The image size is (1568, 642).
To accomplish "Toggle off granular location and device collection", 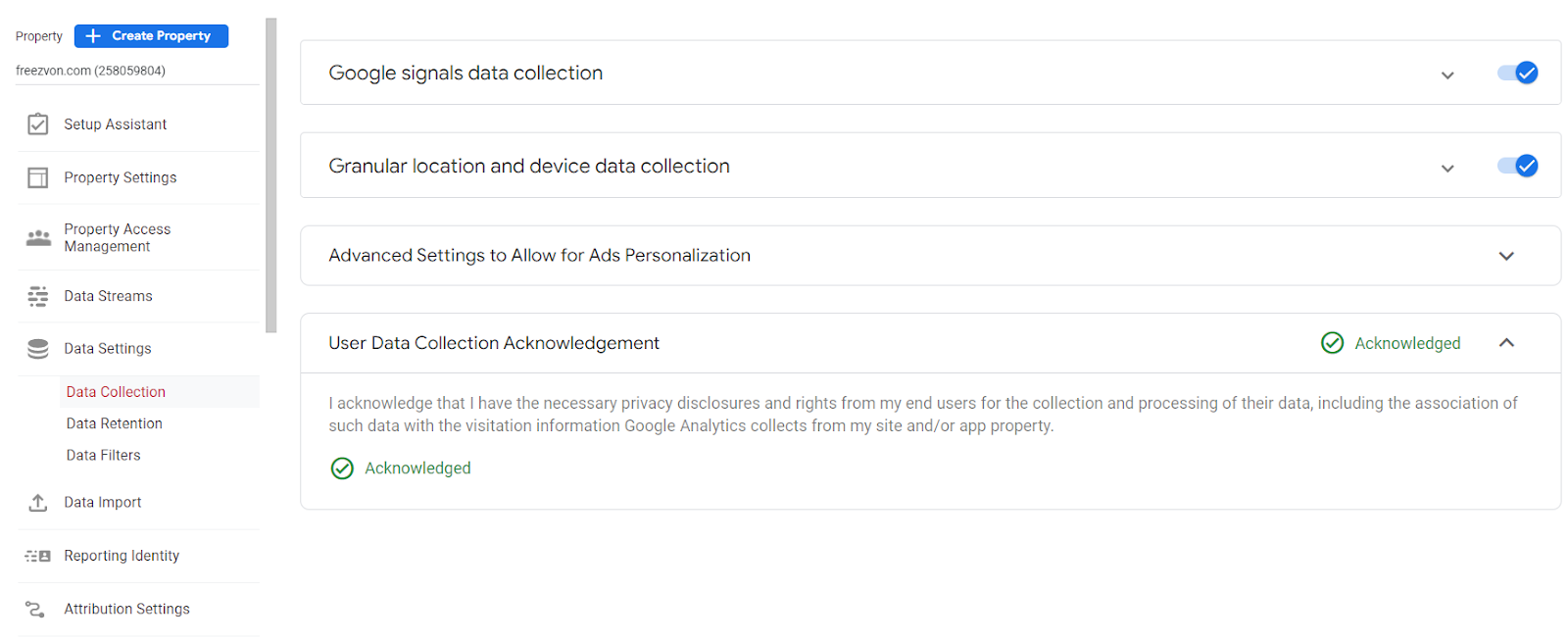I will [x=1517, y=167].
